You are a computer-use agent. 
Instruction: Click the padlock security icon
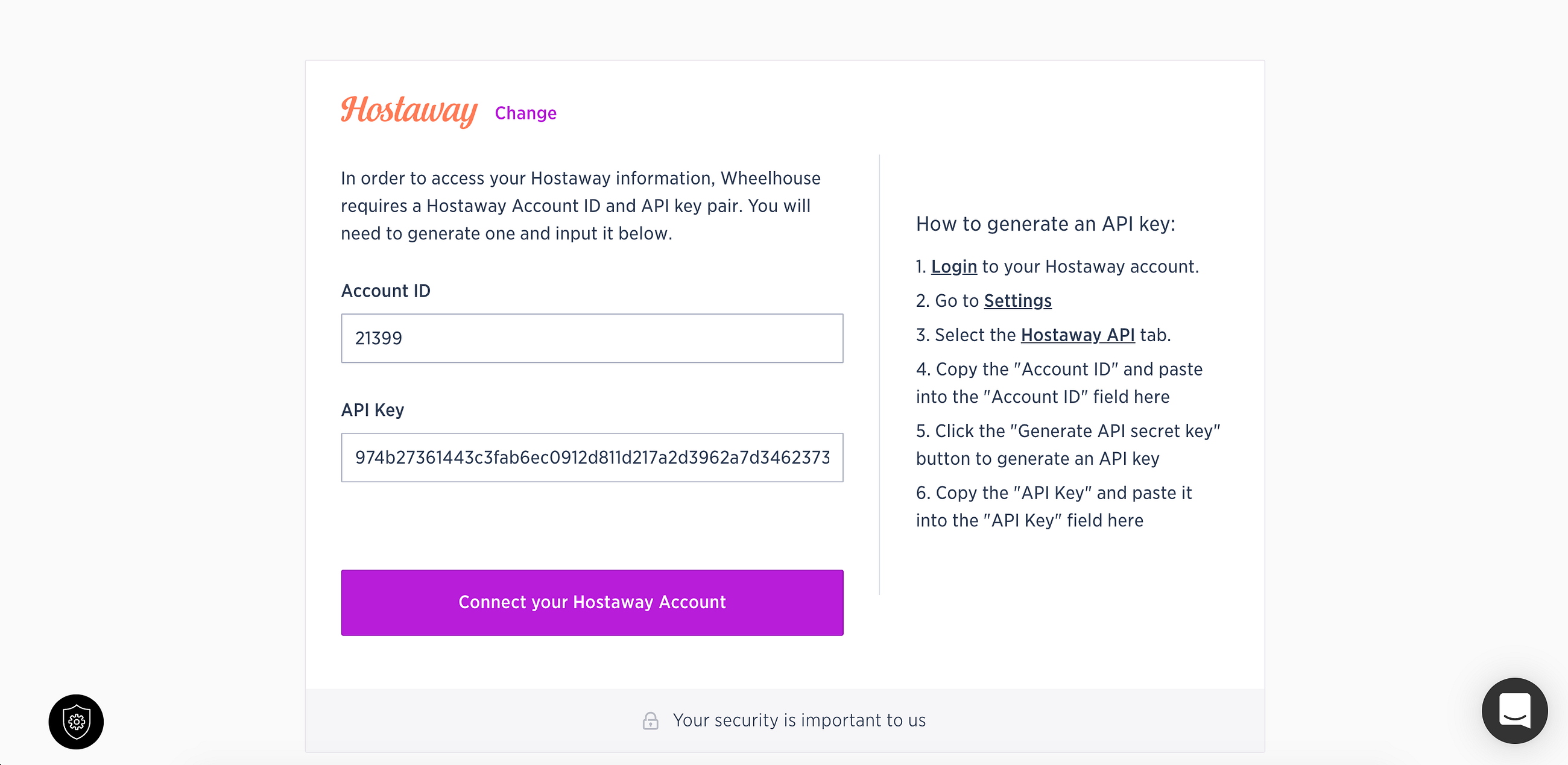point(650,720)
